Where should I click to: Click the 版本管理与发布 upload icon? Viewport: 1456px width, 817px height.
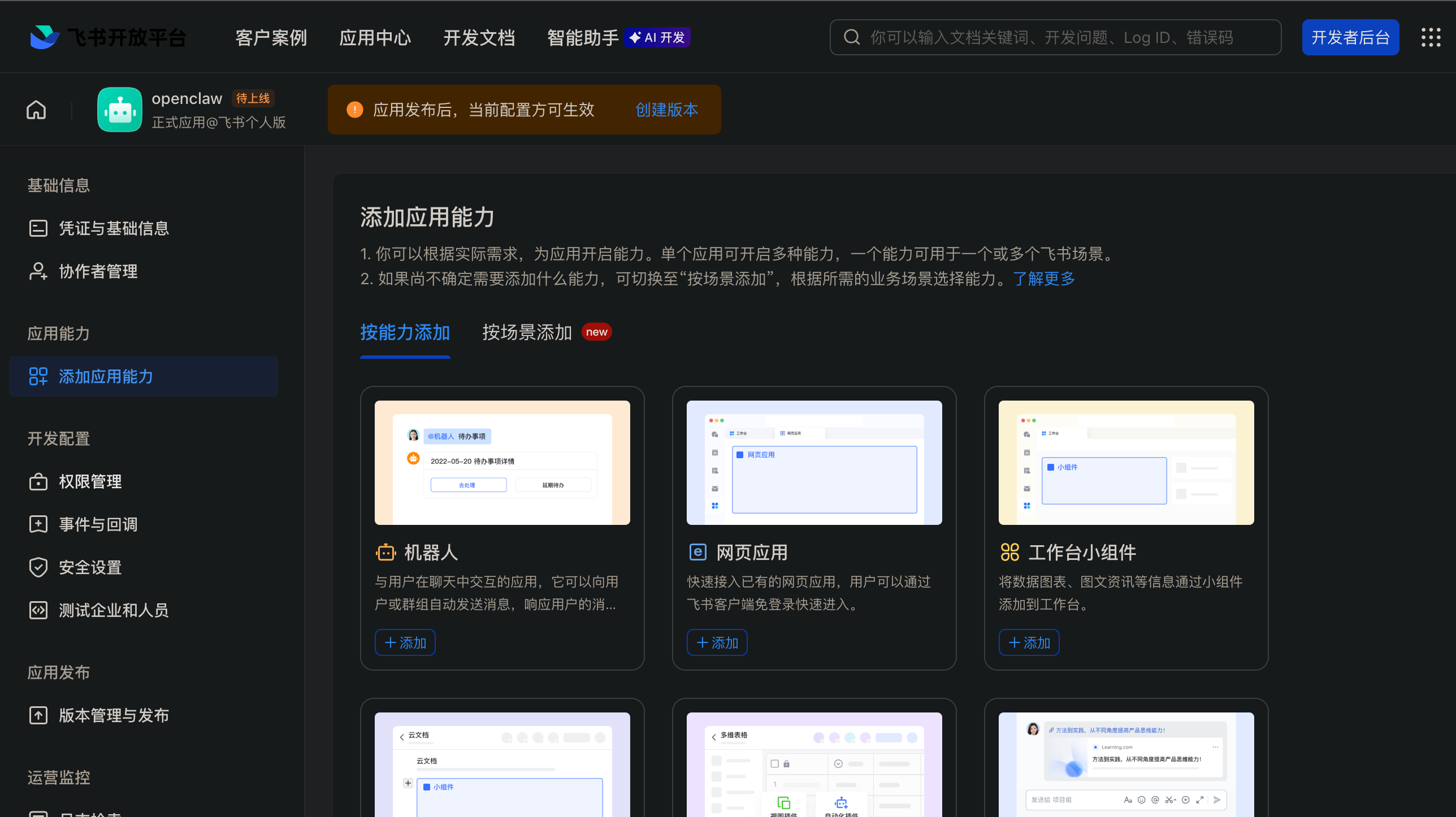(38, 715)
